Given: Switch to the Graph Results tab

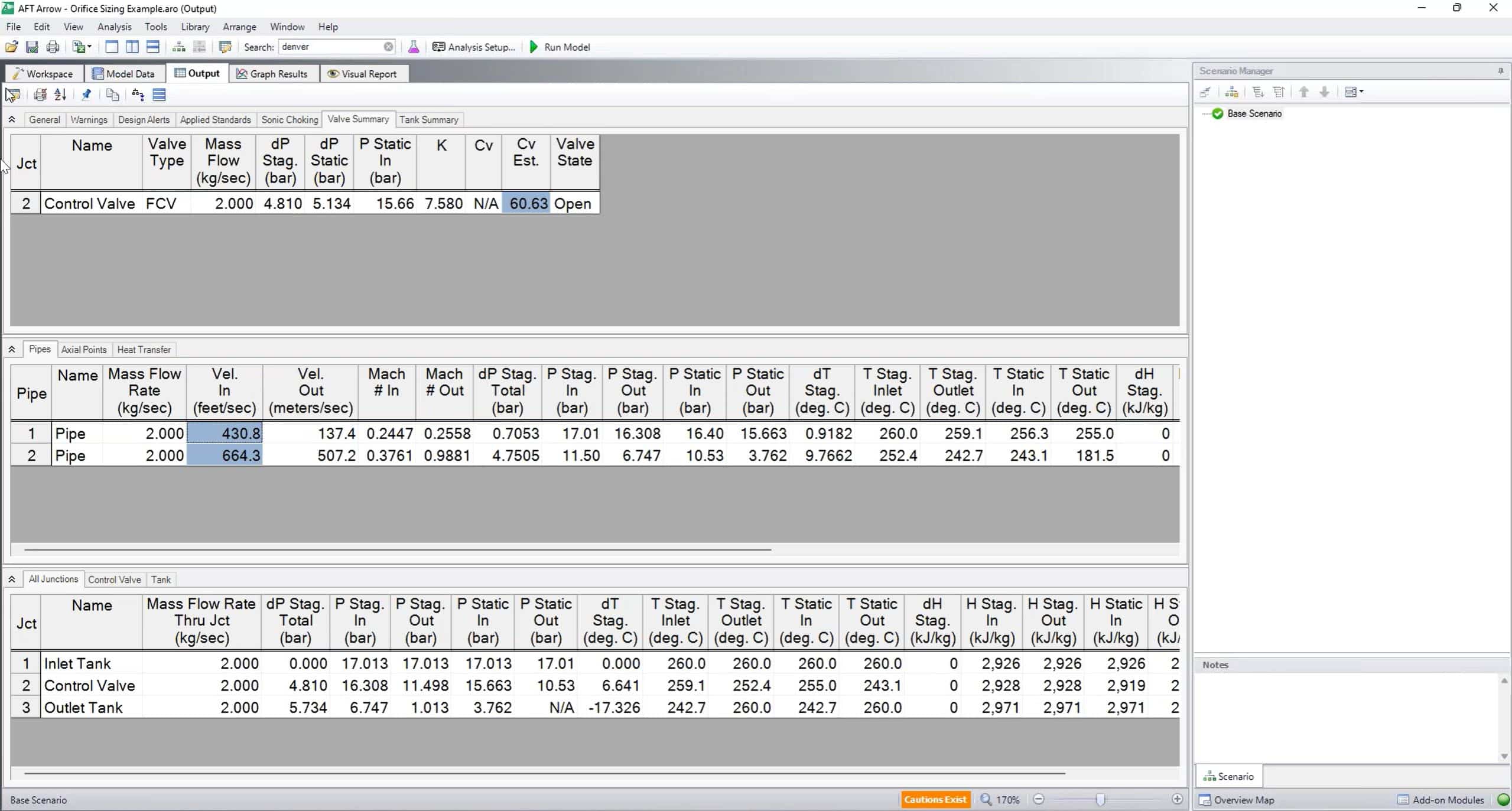Looking at the screenshot, I should point(272,74).
